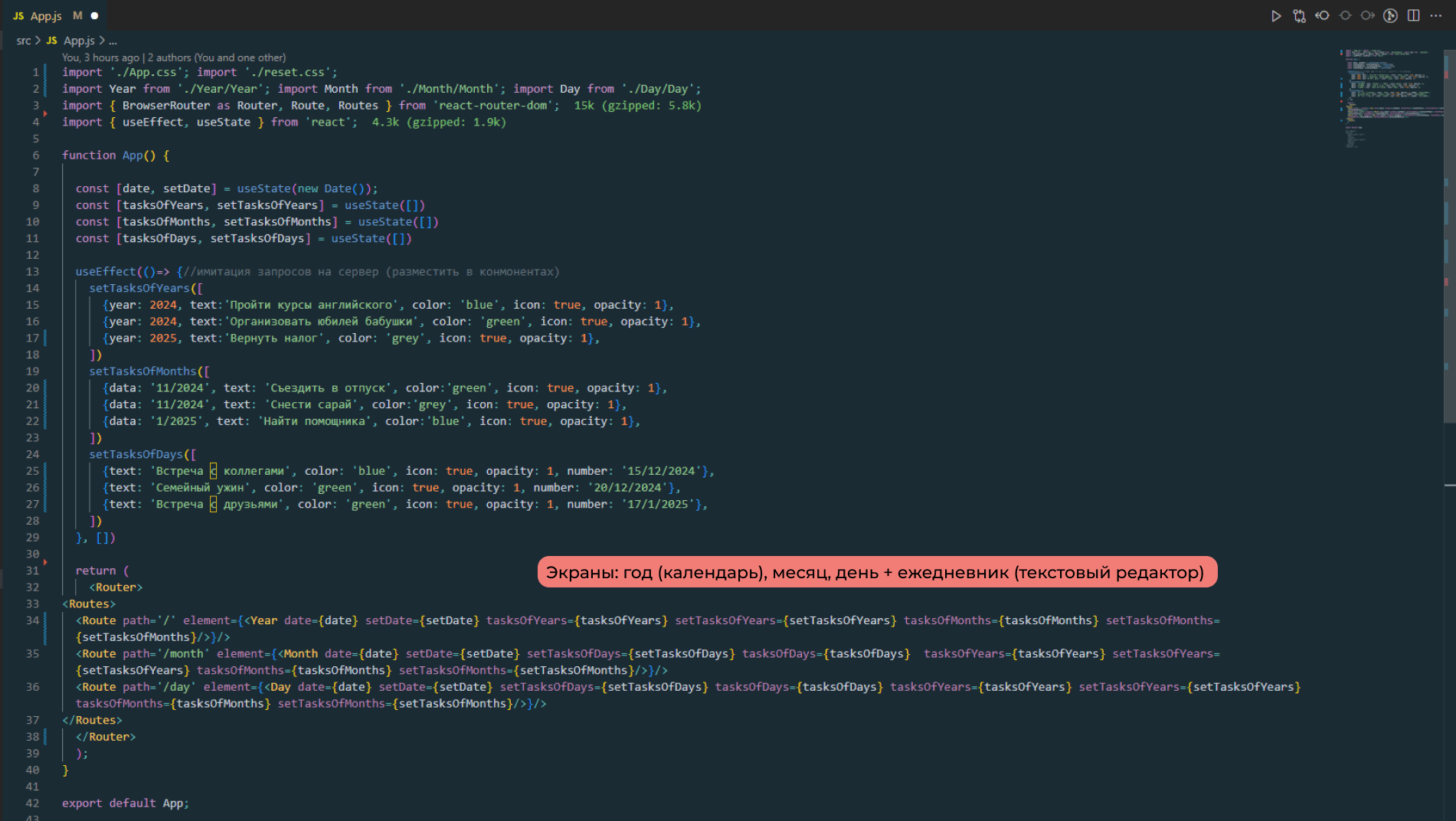Click the closing Router tag on line 38
The width and height of the screenshot is (1456, 821).
[106, 737]
